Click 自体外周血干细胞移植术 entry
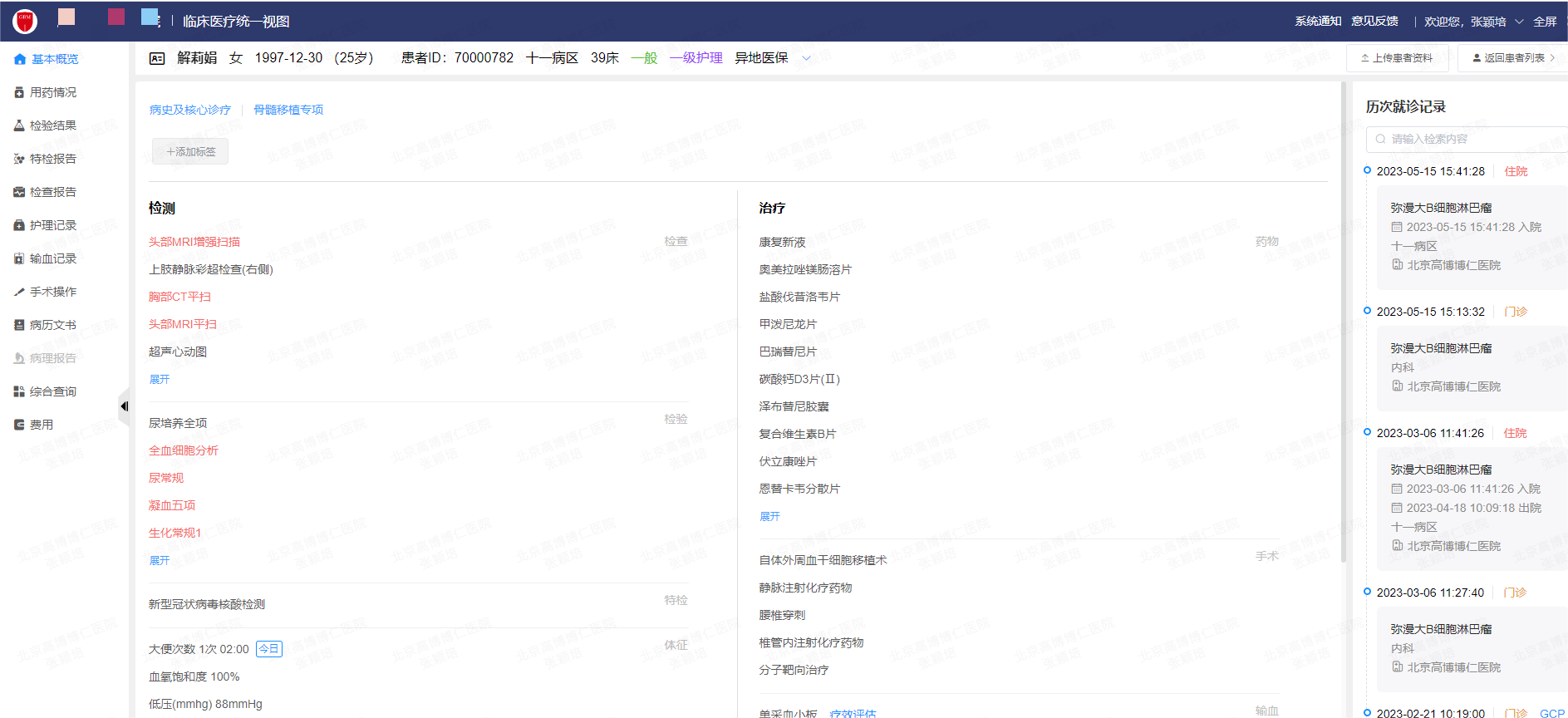This screenshot has width=1568, height=718. 823,560
